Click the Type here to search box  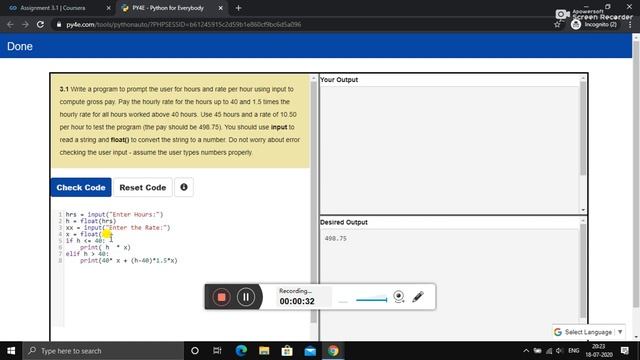click(x=103, y=351)
